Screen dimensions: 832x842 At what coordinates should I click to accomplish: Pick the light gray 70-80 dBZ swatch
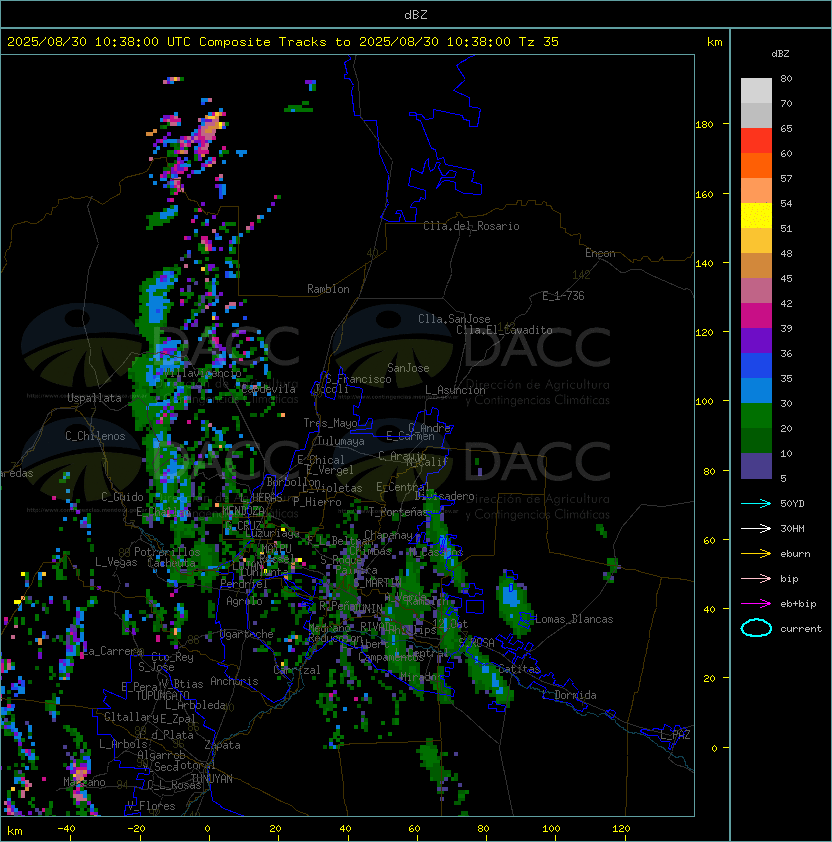coord(756,90)
